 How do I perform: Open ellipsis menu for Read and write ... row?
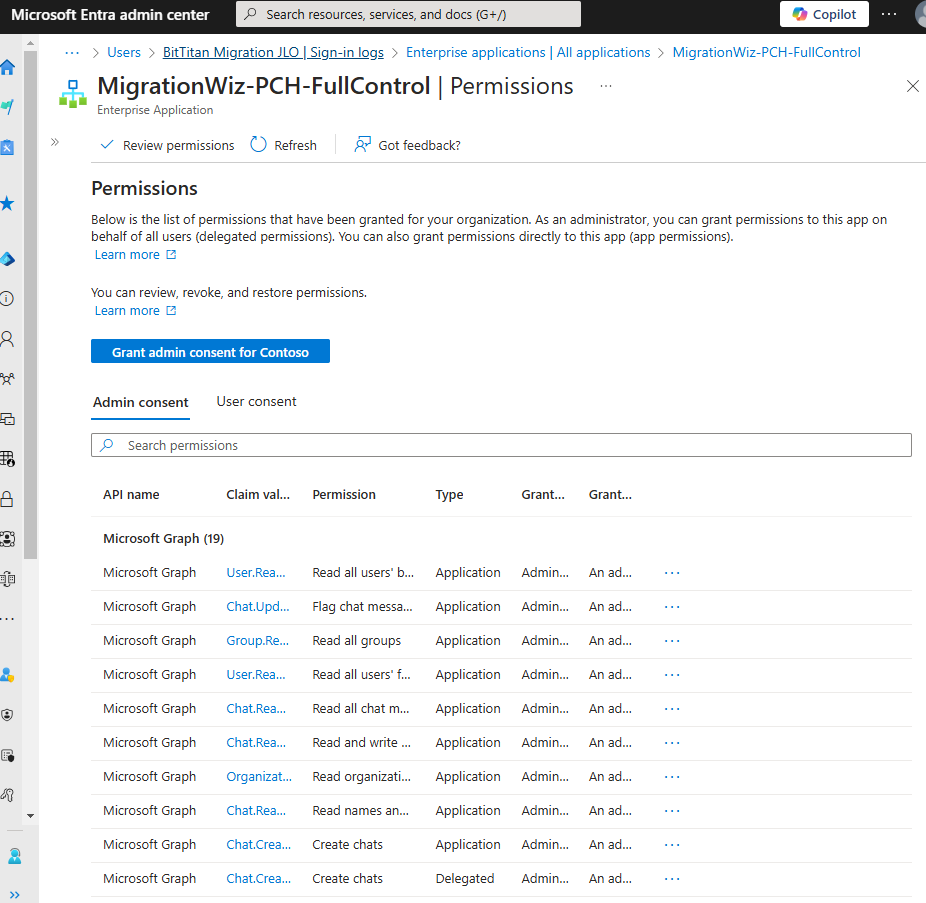click(672, 743)
